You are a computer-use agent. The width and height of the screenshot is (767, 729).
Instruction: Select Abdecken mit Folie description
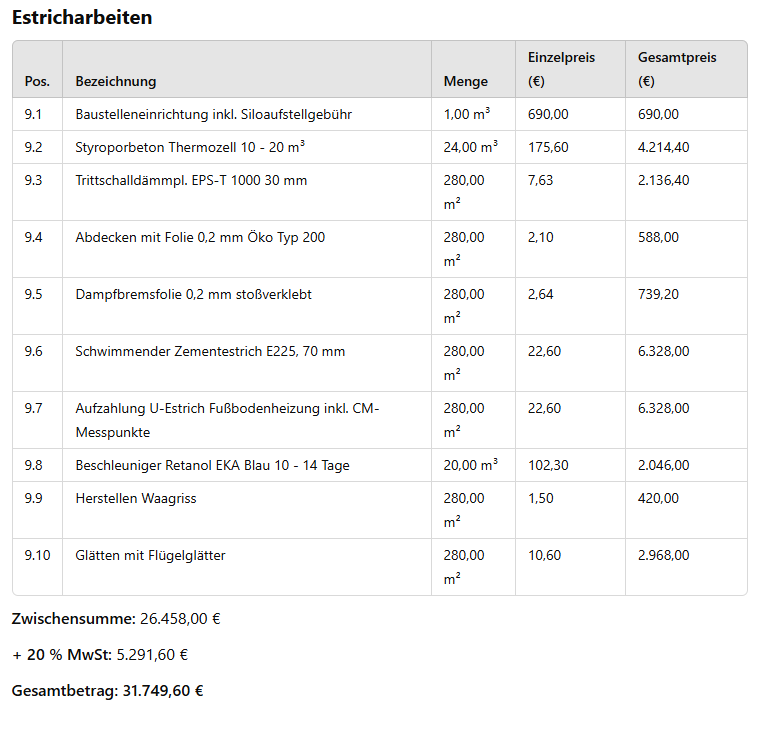[x=200, y=237]
